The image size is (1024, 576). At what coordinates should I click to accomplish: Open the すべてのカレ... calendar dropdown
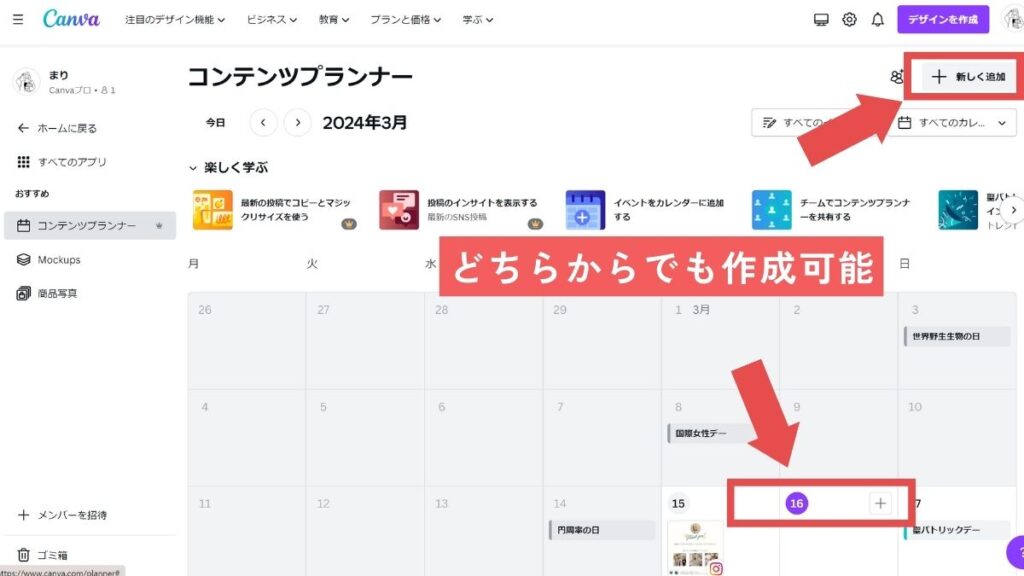click(952, 123)
